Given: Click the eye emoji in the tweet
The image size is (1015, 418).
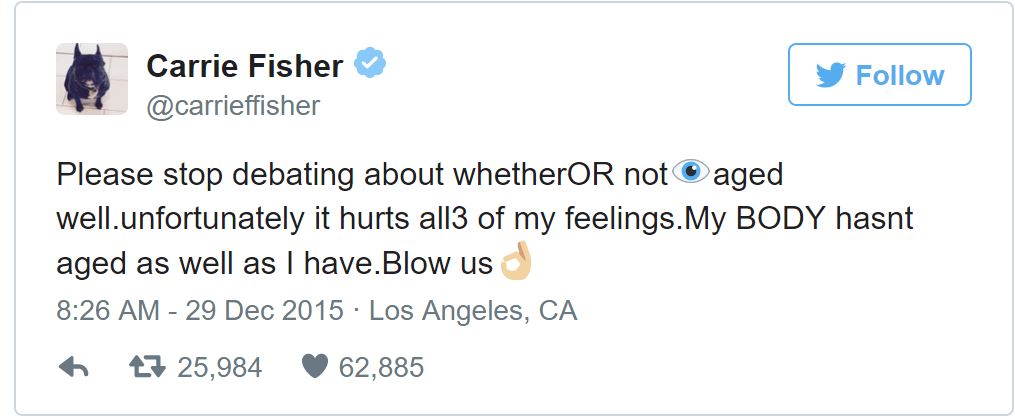Looking at the screenshot, I should (690, 173).
